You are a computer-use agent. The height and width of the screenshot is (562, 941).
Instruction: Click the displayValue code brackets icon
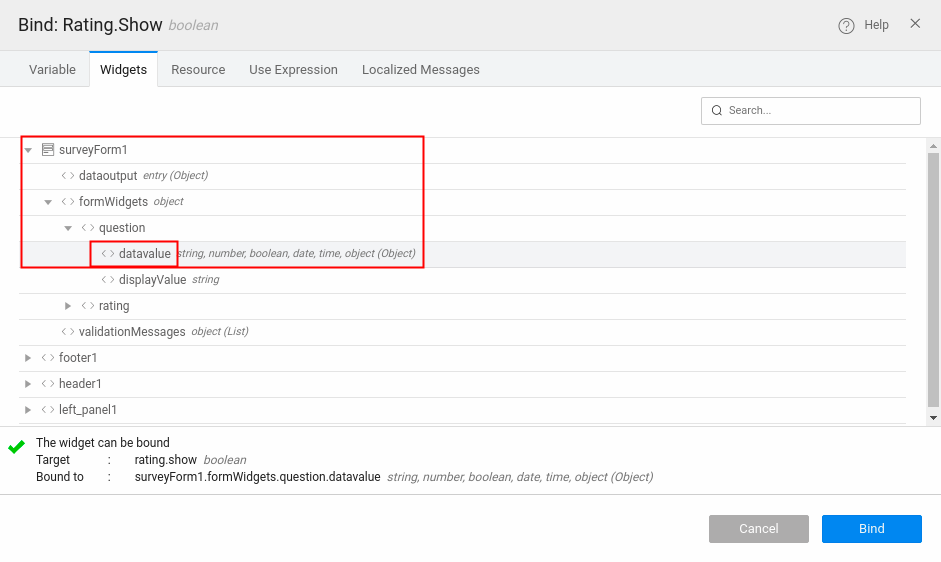click(108, 280)
